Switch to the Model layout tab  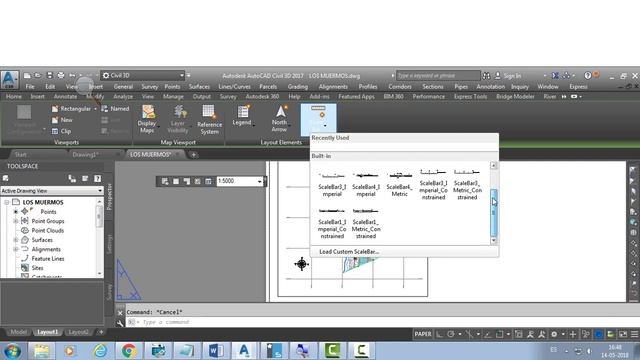tap(18, 332)
